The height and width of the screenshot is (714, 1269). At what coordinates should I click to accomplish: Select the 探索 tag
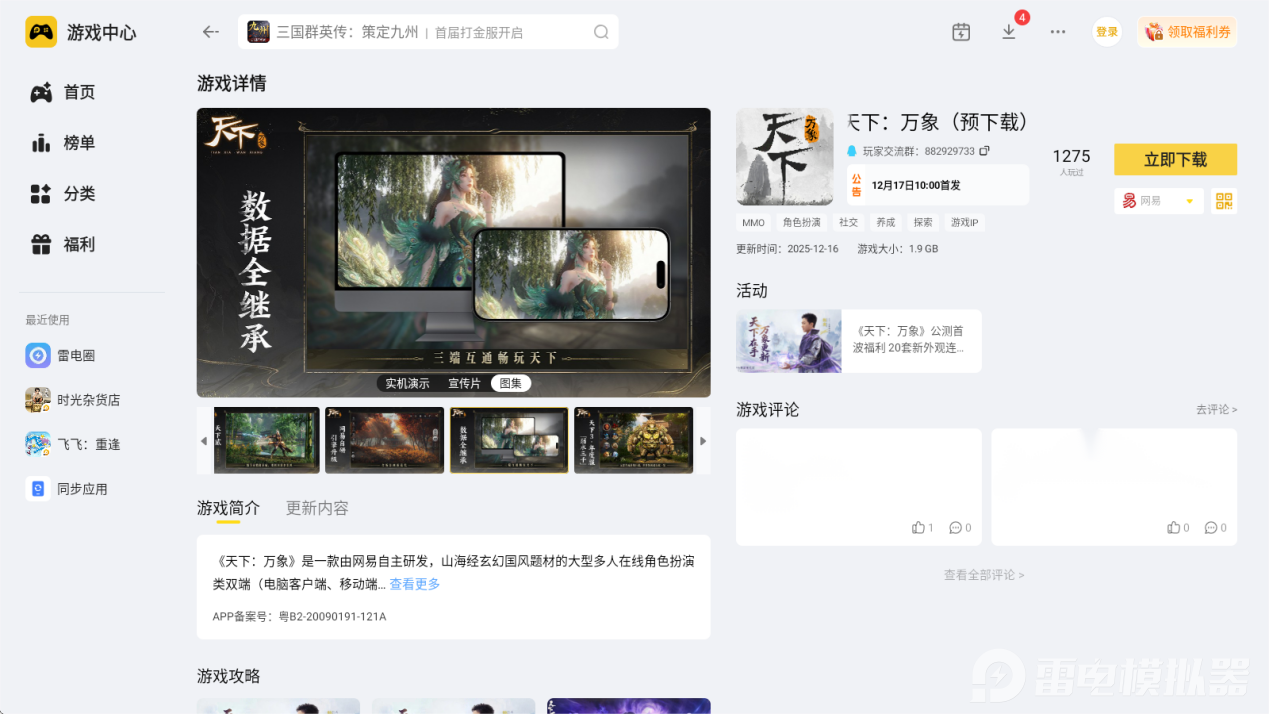point(922,222)
